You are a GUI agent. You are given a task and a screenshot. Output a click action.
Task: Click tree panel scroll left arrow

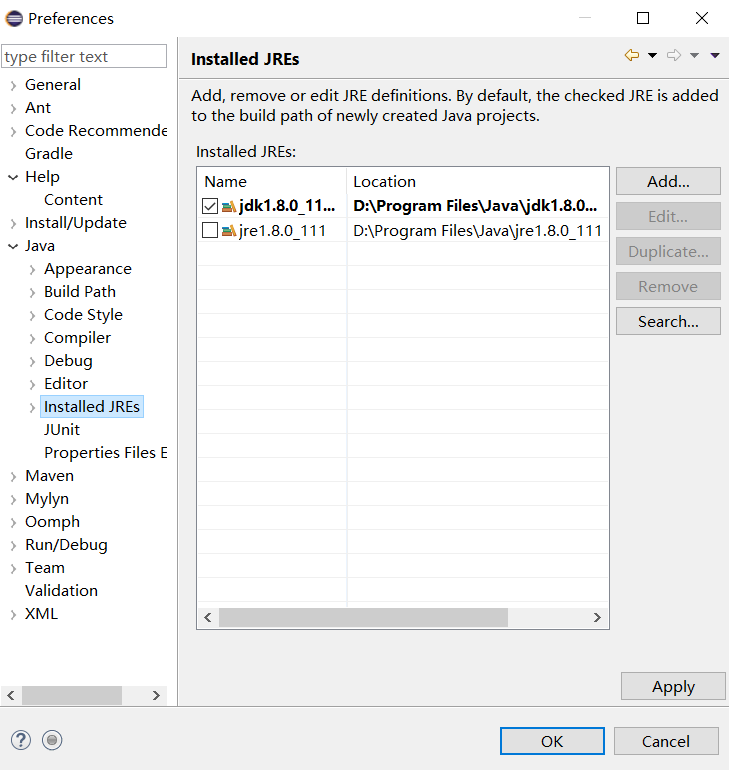[11, 695]
